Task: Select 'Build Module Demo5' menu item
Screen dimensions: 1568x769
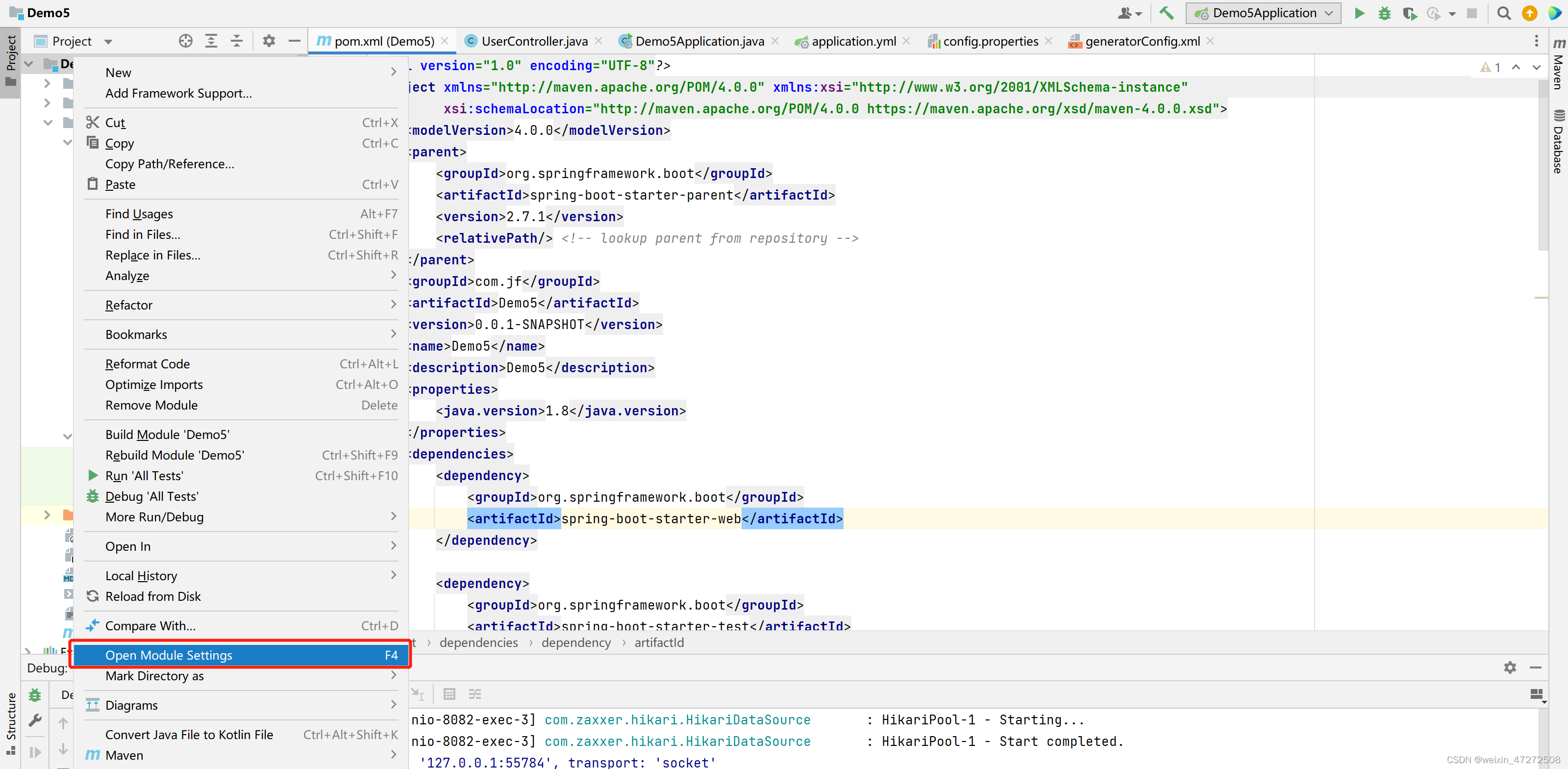Action: tap(168, 434)
